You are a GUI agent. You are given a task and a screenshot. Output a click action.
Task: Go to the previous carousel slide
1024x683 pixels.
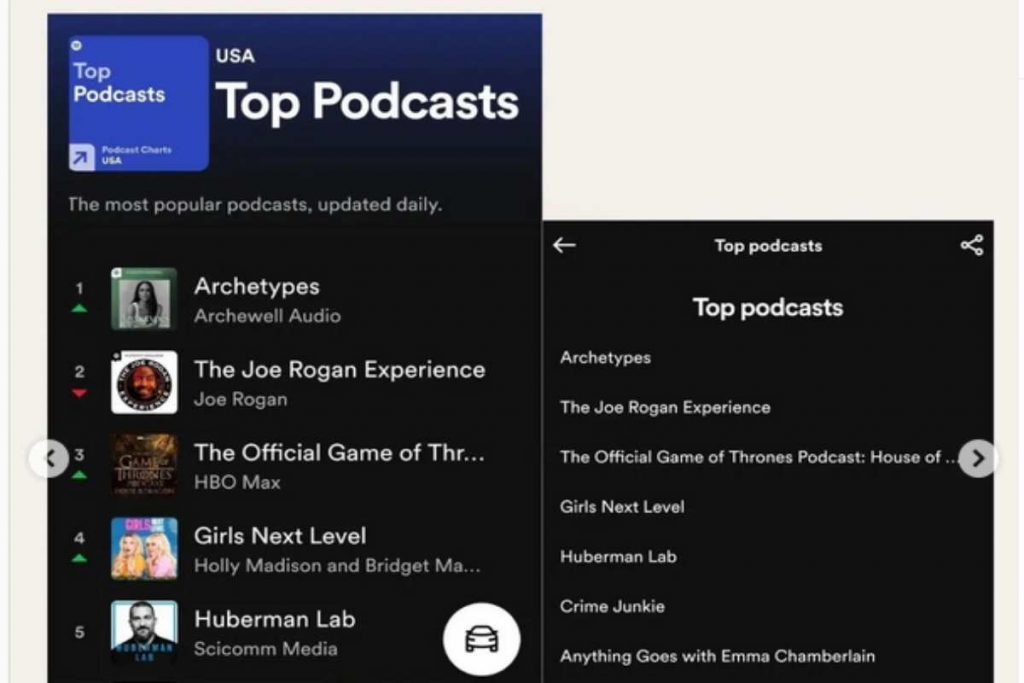coord(49,458)
